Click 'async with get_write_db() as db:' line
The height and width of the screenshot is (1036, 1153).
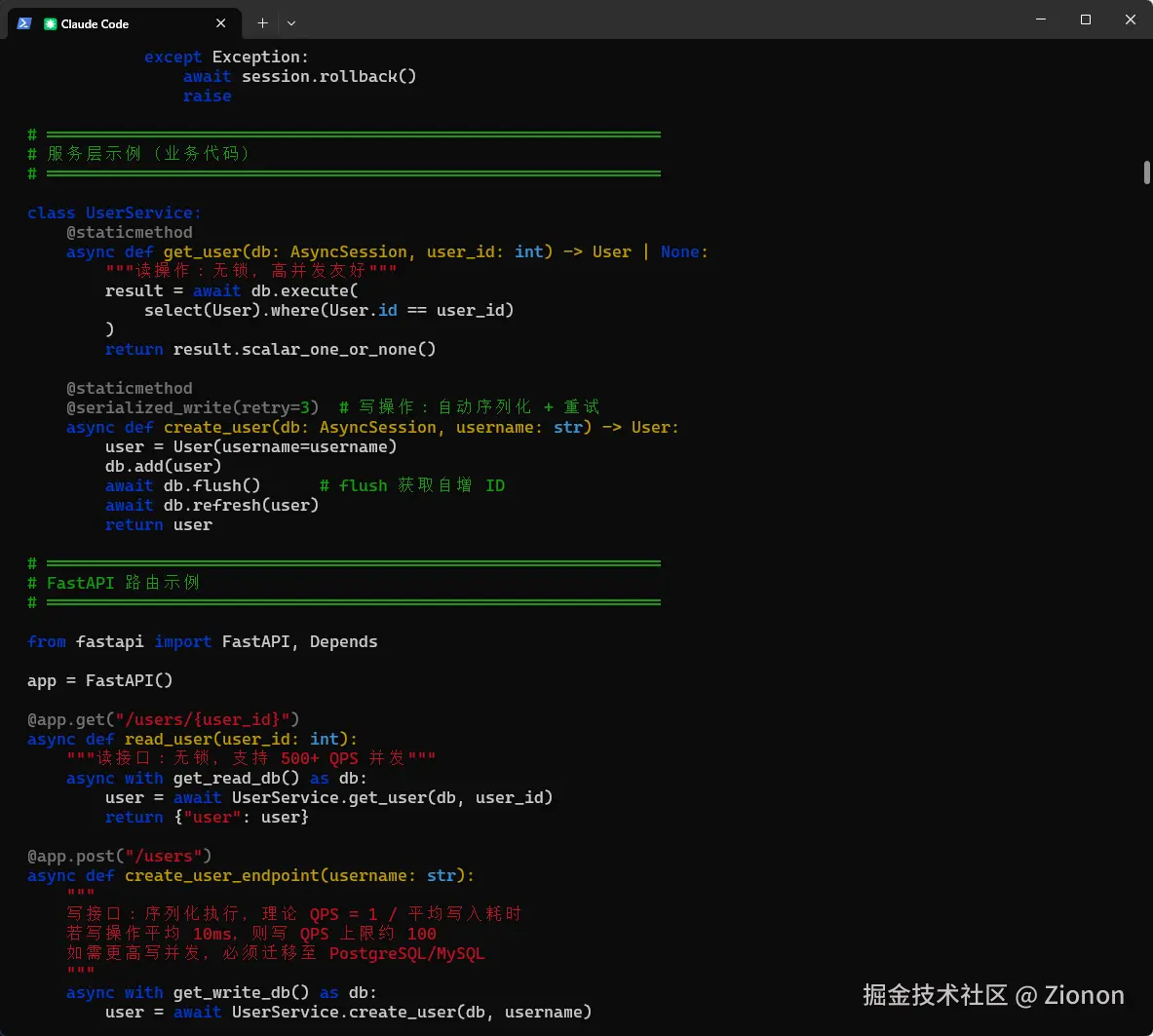[221, 992]
